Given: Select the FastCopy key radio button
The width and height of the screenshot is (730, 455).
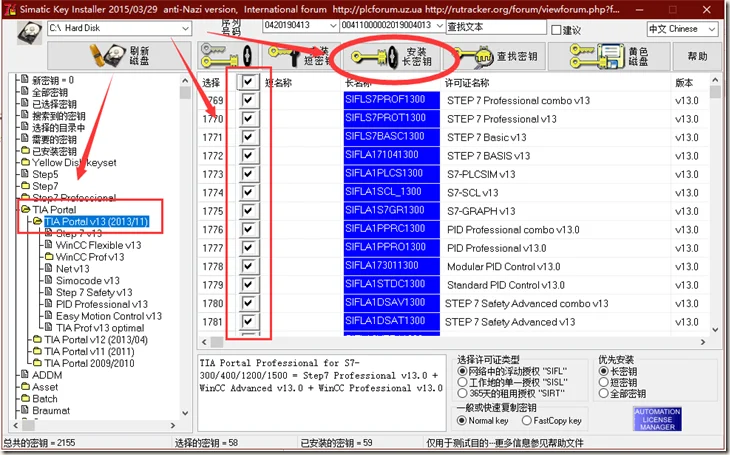Looking at the screenshot, I should [x=527, y=421].
